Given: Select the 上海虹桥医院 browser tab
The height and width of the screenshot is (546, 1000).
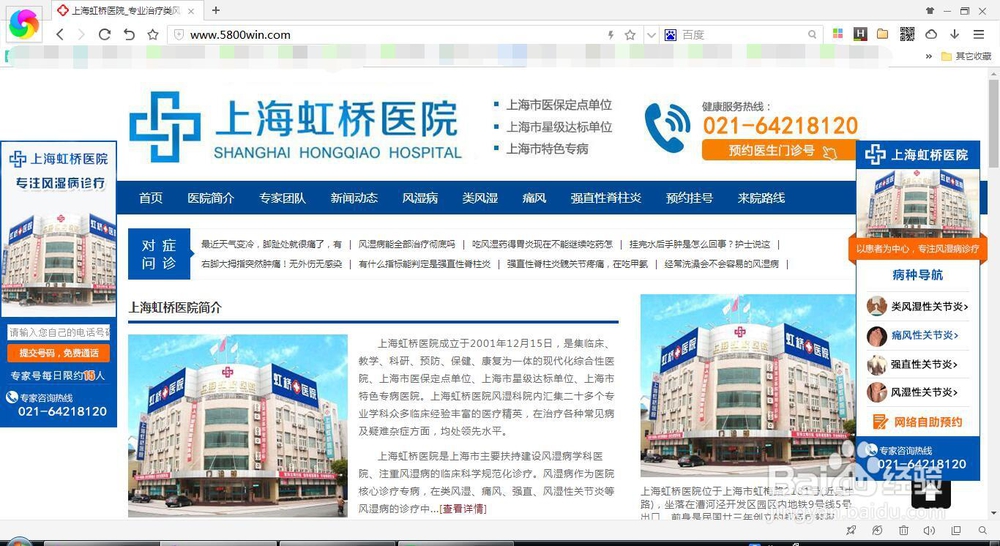Looking at the screenshot, I should pyautogui.click(x=126, y=11).
